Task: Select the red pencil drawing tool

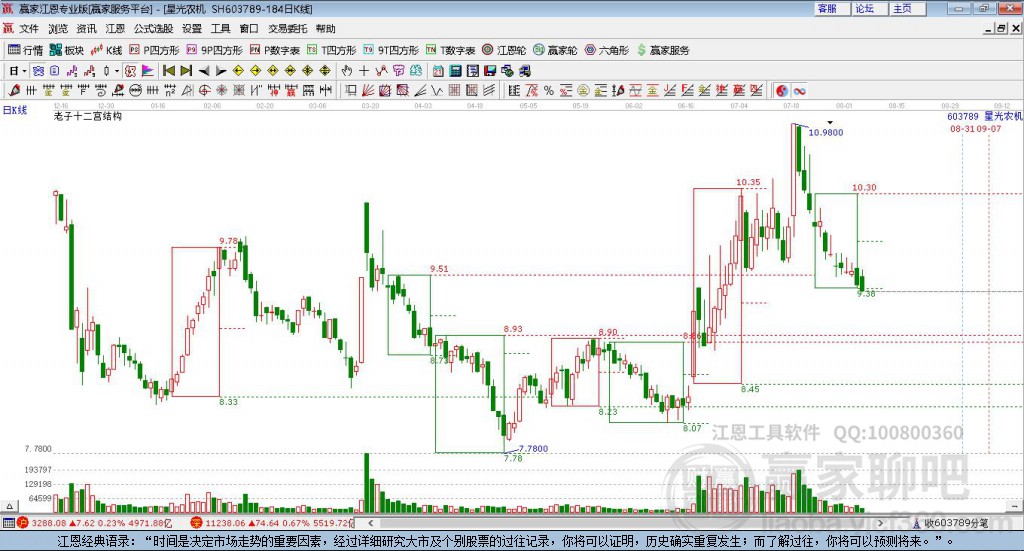Action: [x=14, y=90]
